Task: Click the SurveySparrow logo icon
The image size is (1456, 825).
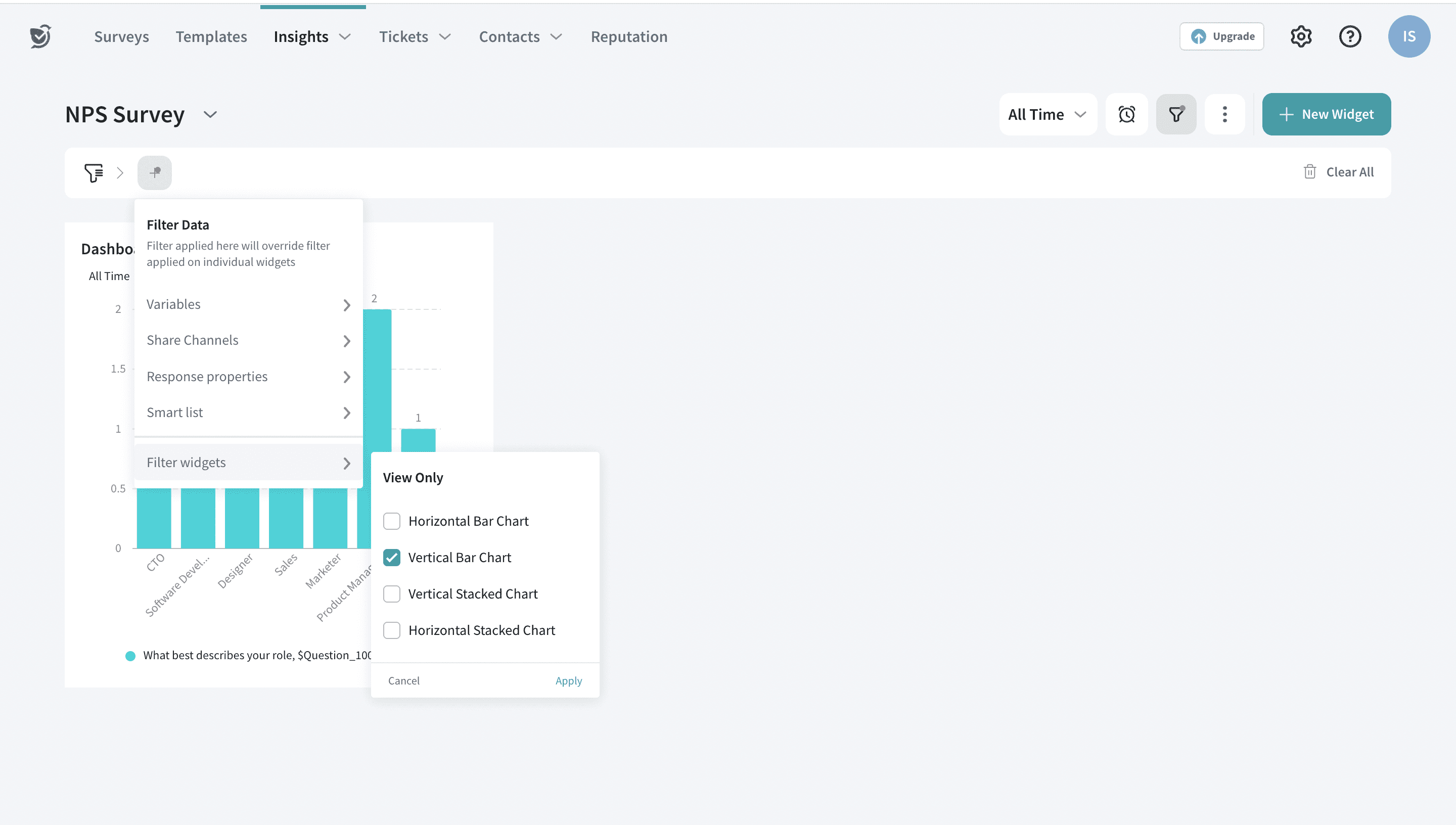Action: tap(40, 36)
